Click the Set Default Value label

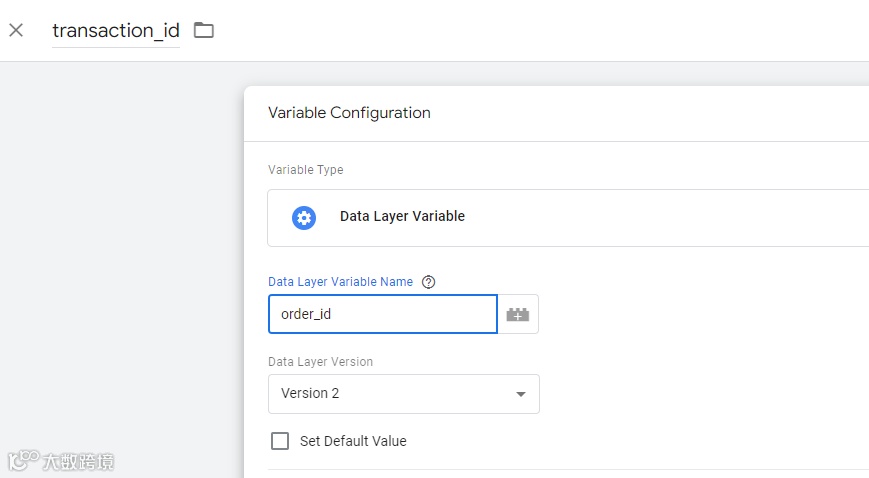pos(353,441)
